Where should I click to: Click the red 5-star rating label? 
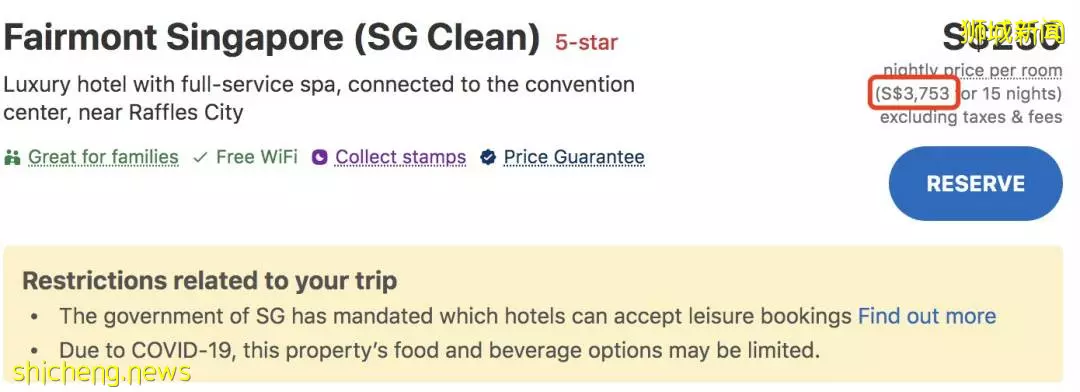click(x=586, y=43)
